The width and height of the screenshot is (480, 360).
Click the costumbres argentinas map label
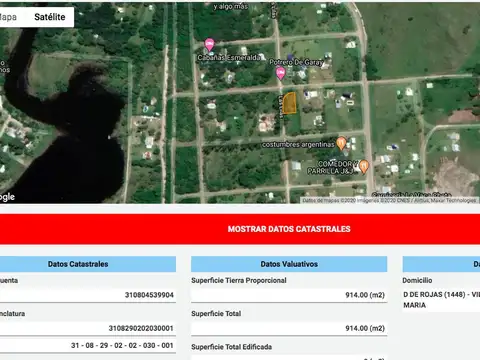298,145
